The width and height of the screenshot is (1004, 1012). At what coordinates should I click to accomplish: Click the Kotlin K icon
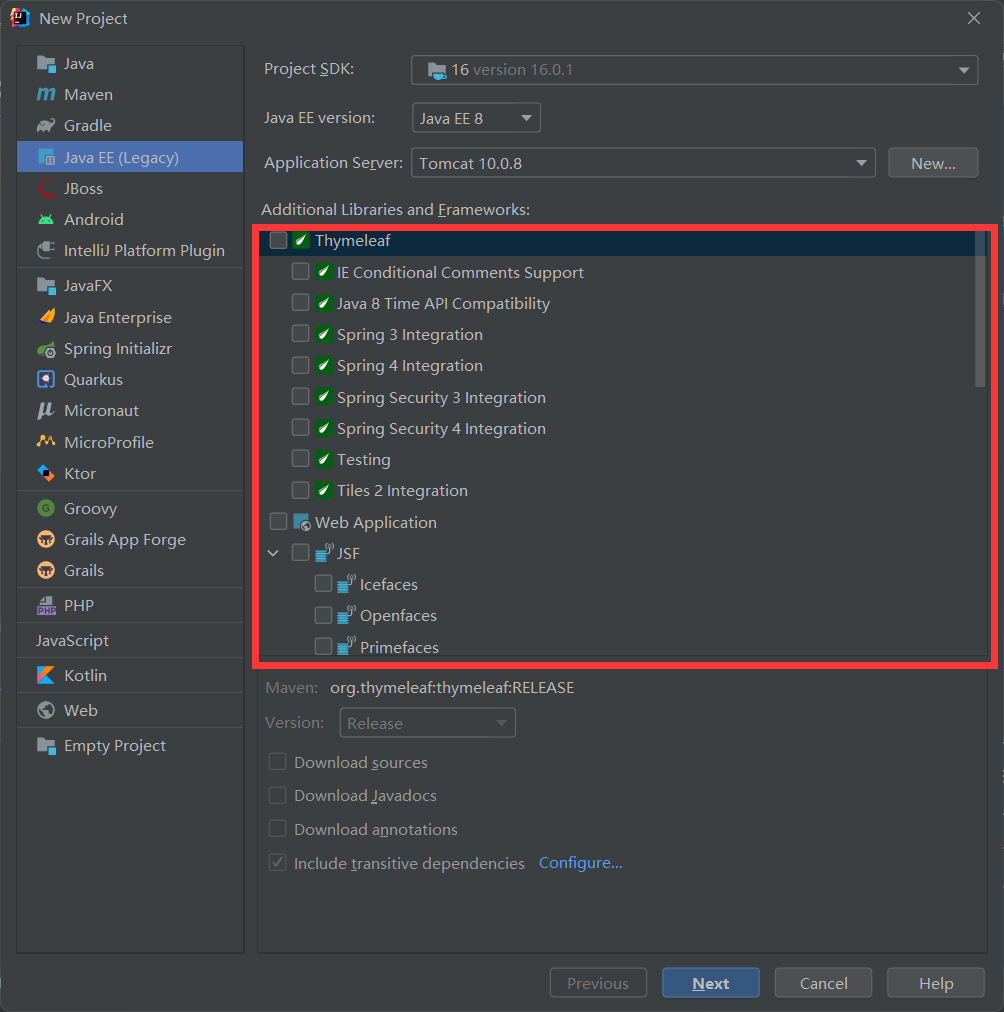tap(46, 675)
